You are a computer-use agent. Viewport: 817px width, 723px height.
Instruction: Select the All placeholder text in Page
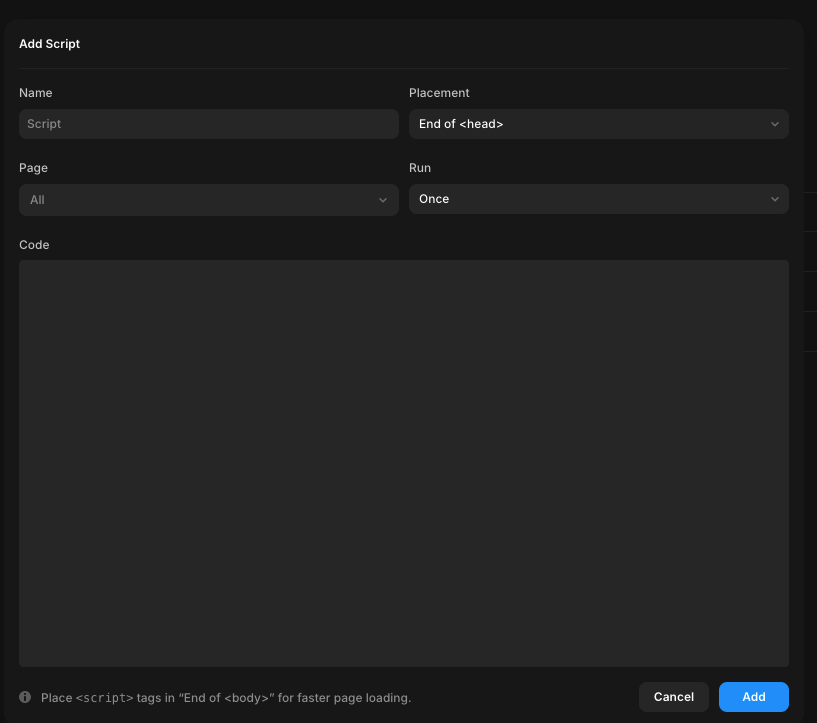tap(37, 200)
